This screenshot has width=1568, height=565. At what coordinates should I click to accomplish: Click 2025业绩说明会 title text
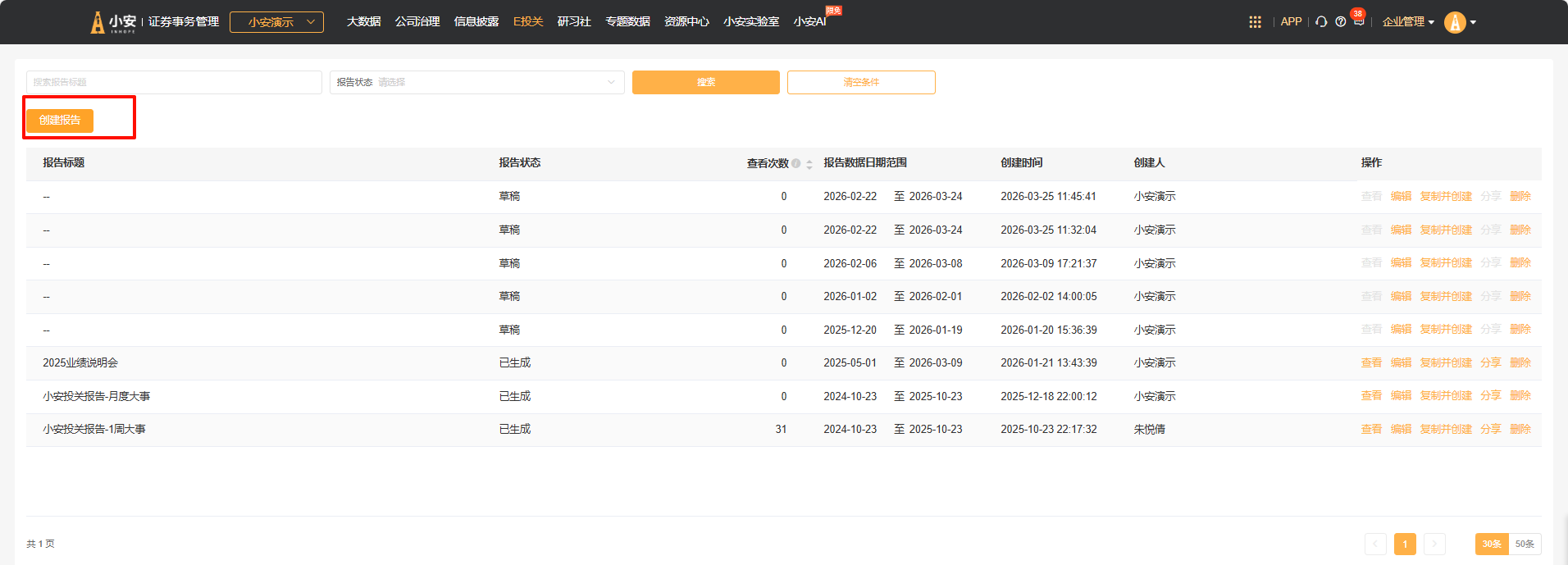click(x=80, y=362)
